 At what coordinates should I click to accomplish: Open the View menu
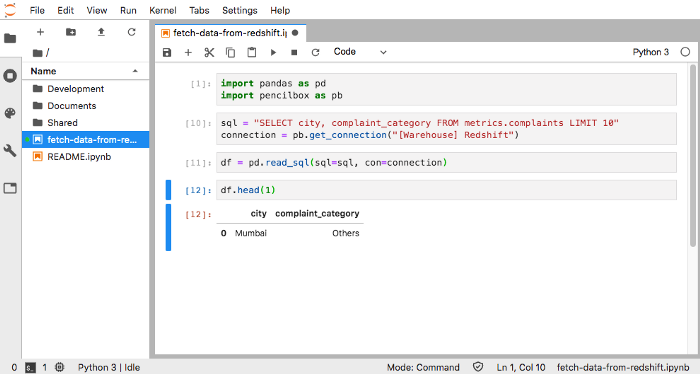[97, 10]
